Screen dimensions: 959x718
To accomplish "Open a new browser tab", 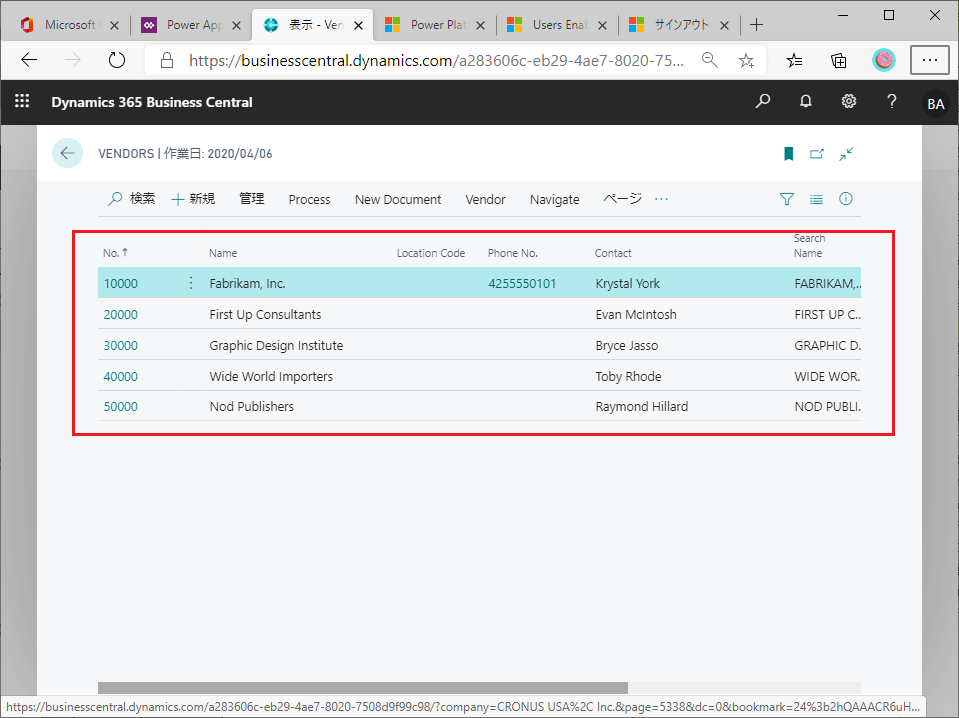I will [x=757, y=24].
